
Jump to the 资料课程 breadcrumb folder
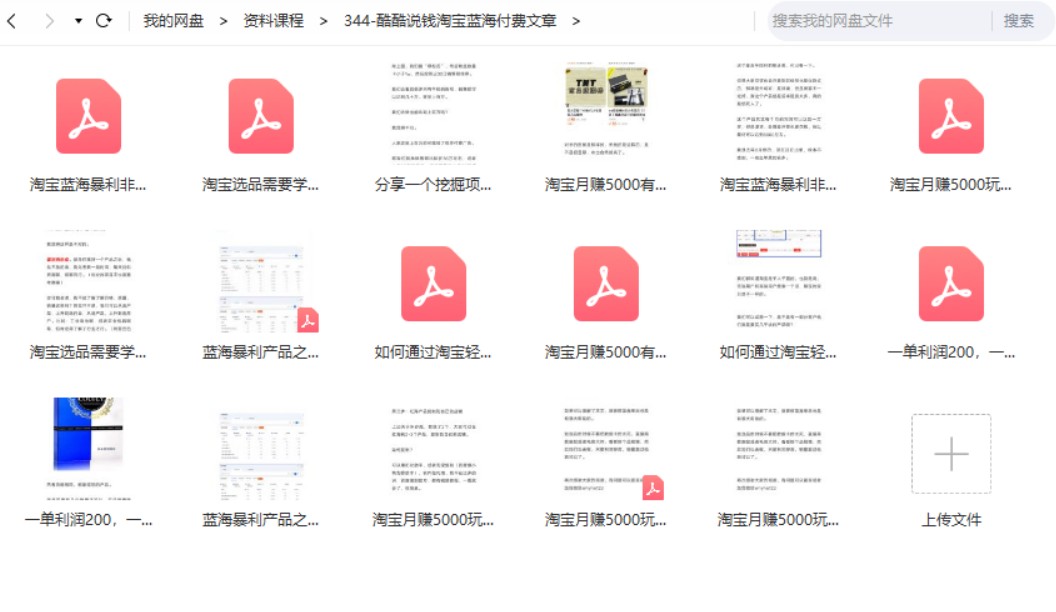coord(273,21)
